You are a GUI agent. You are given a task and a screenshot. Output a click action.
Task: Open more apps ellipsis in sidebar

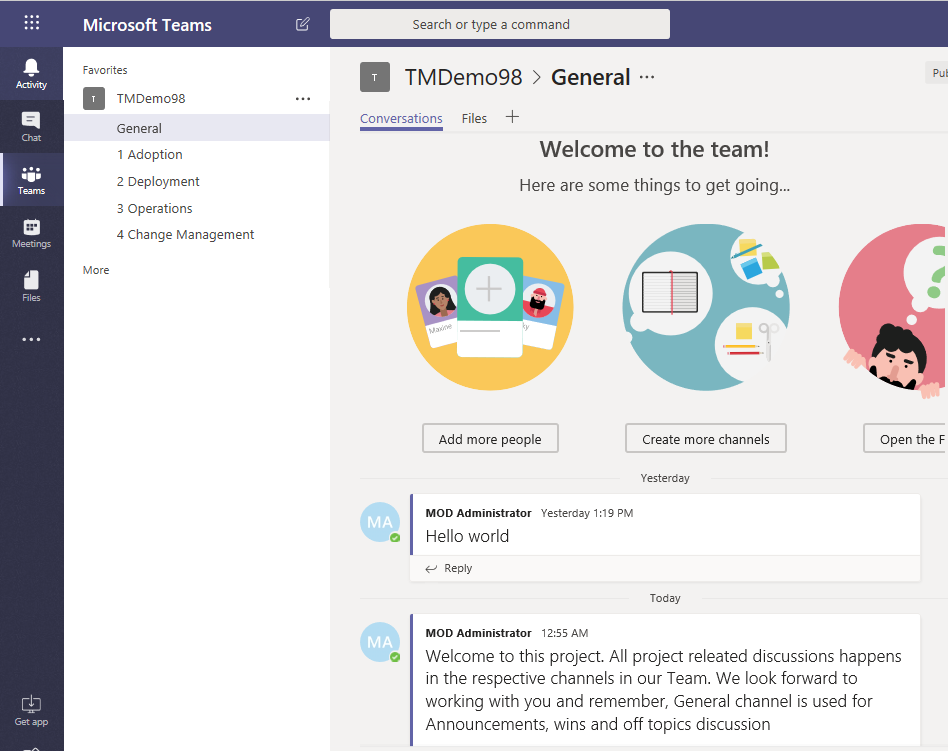31,340
